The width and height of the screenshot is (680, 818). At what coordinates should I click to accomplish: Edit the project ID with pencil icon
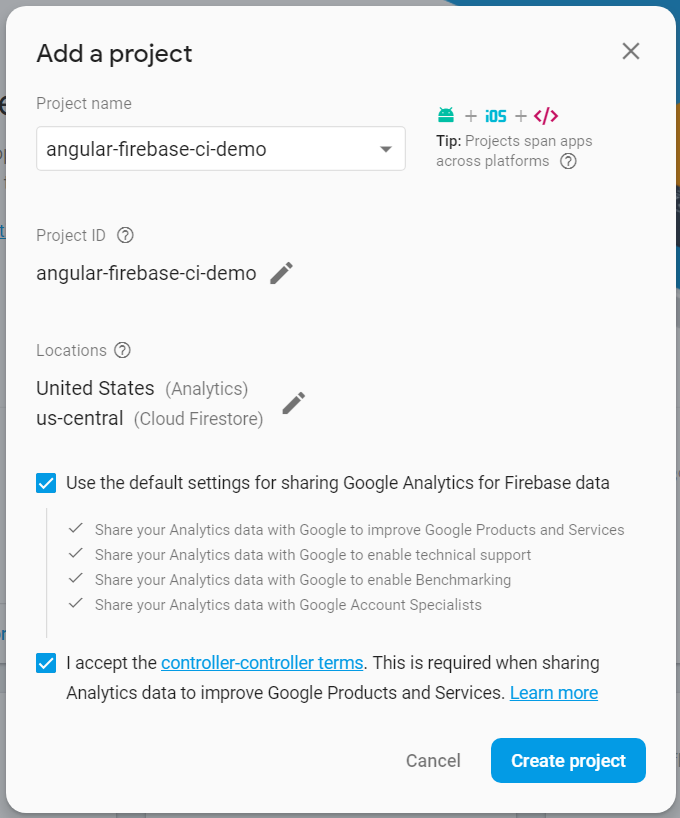pyautogui.click(x=282, y=273)
